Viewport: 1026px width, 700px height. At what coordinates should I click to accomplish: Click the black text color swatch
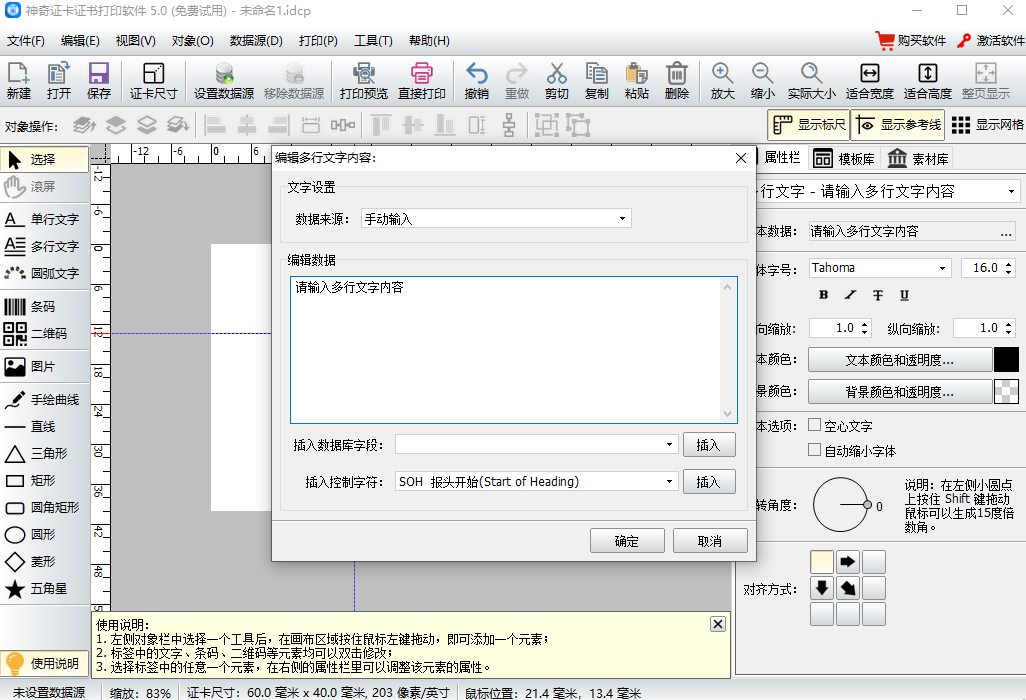coord(1006,360)
